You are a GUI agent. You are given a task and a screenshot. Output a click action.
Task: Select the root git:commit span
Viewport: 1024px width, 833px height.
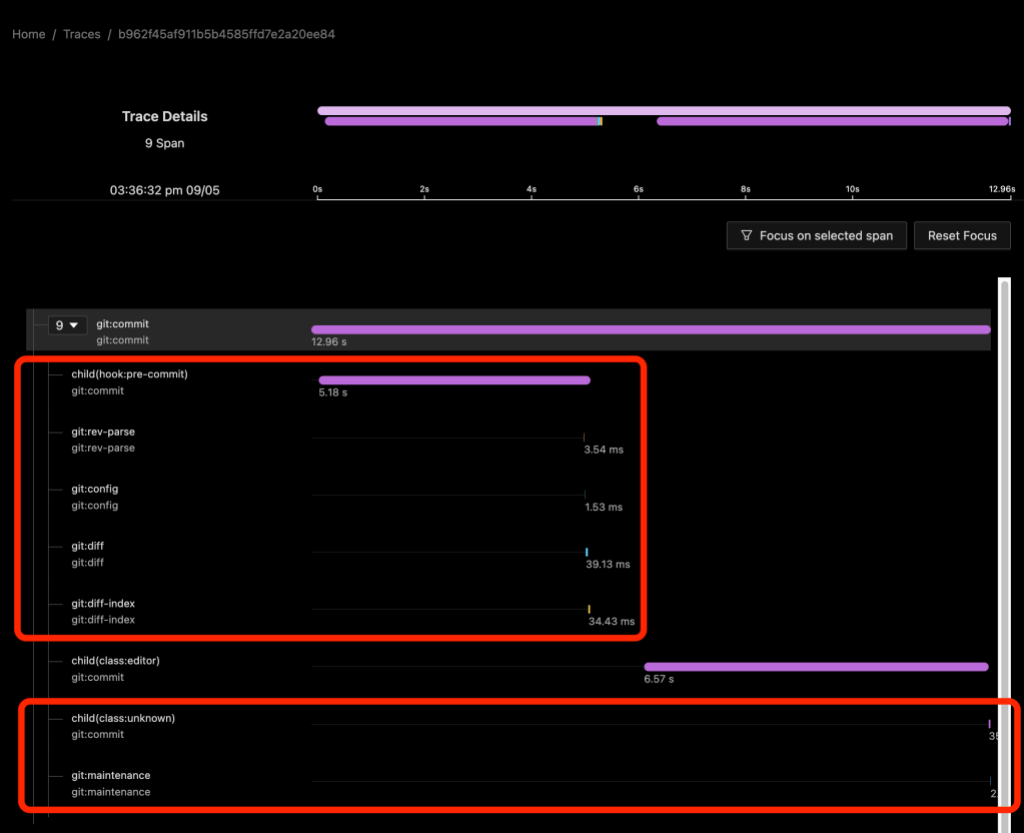(122, 324)
